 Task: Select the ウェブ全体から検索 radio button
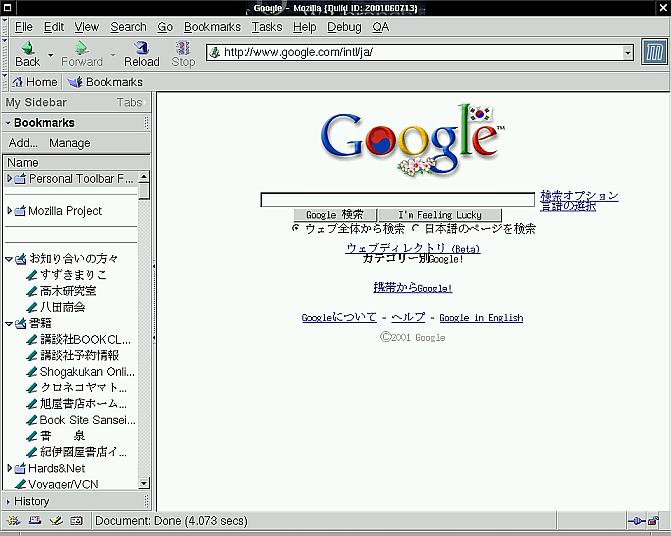[295, 228]
